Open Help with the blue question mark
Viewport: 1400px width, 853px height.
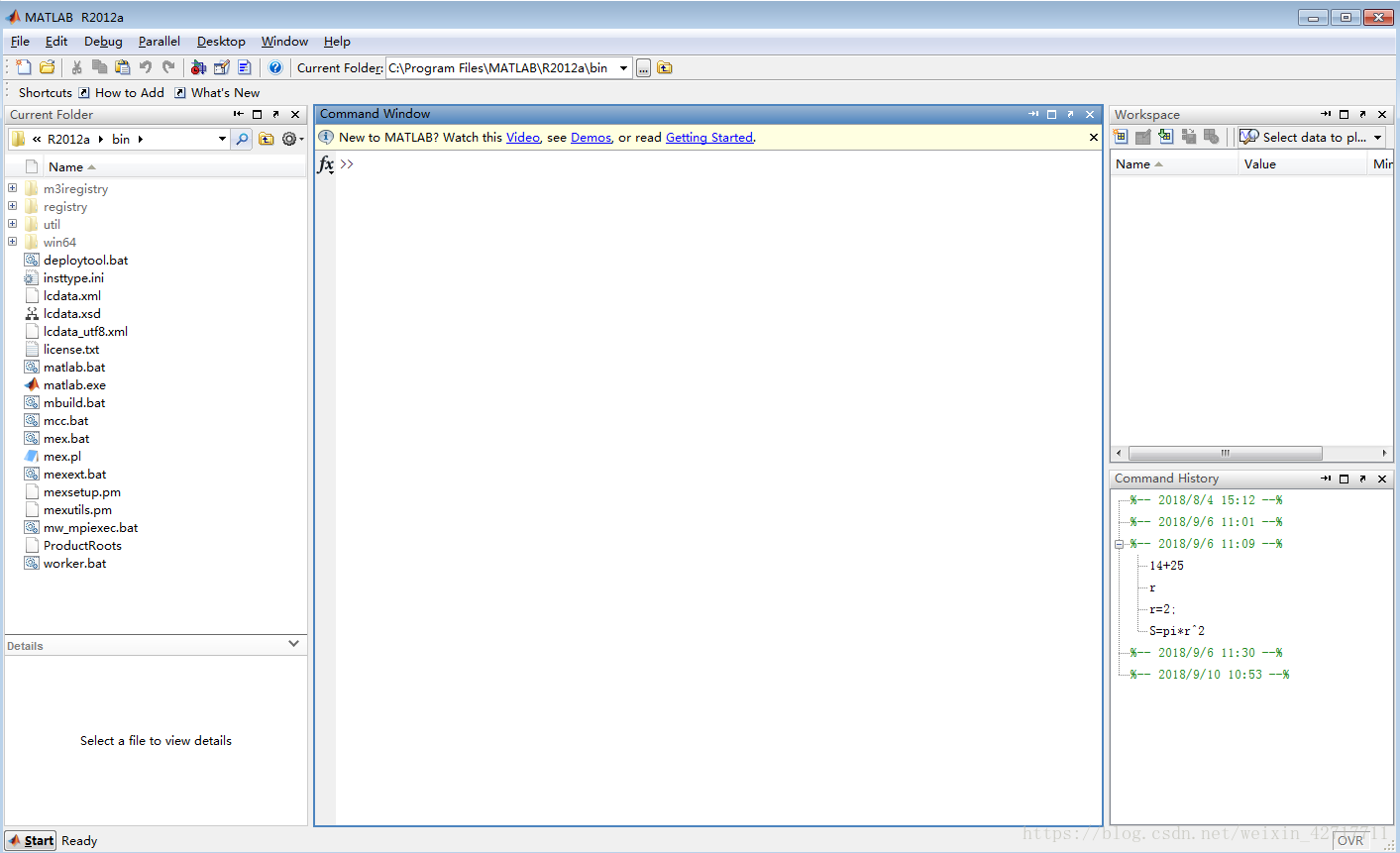click(x=275, y=67)
